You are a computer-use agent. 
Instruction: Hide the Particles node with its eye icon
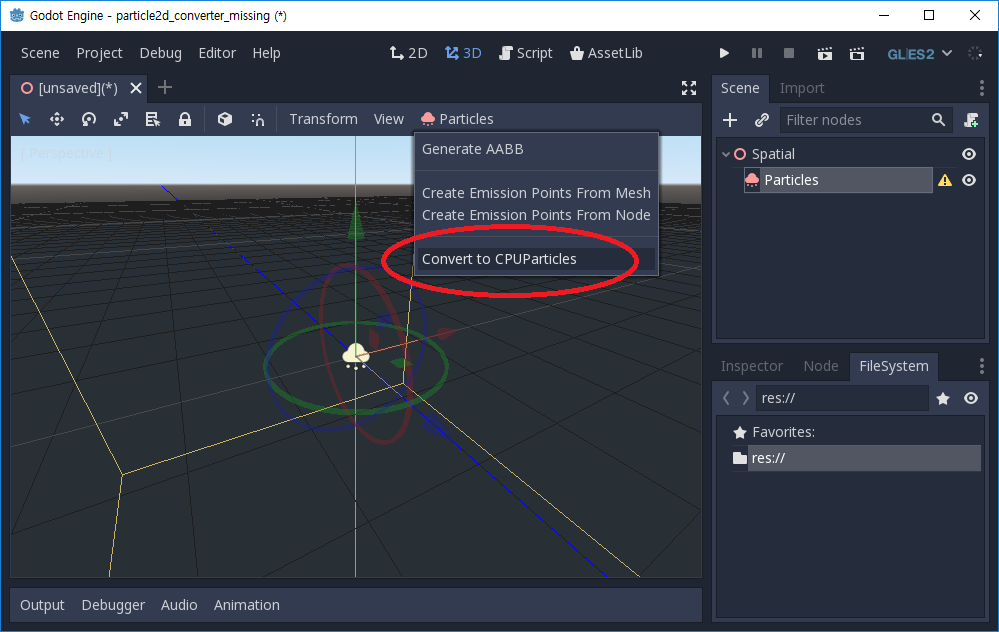pyautogui.click(x=968, y=180)
